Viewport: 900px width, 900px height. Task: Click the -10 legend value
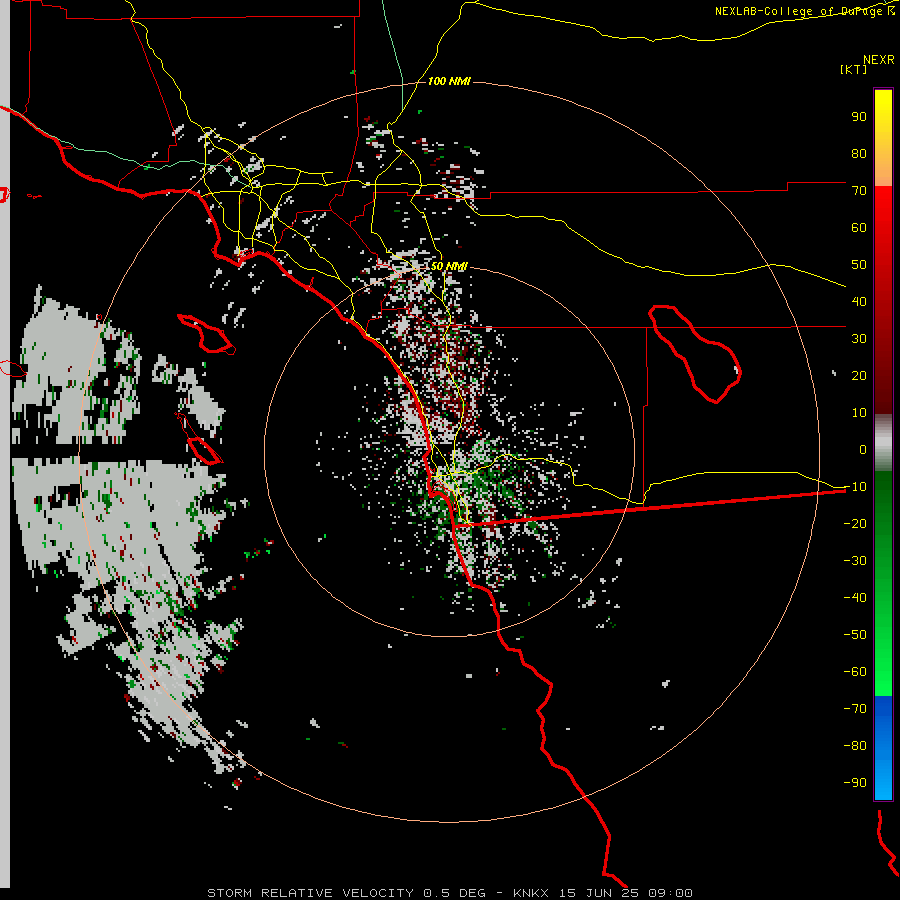point(855,487)
